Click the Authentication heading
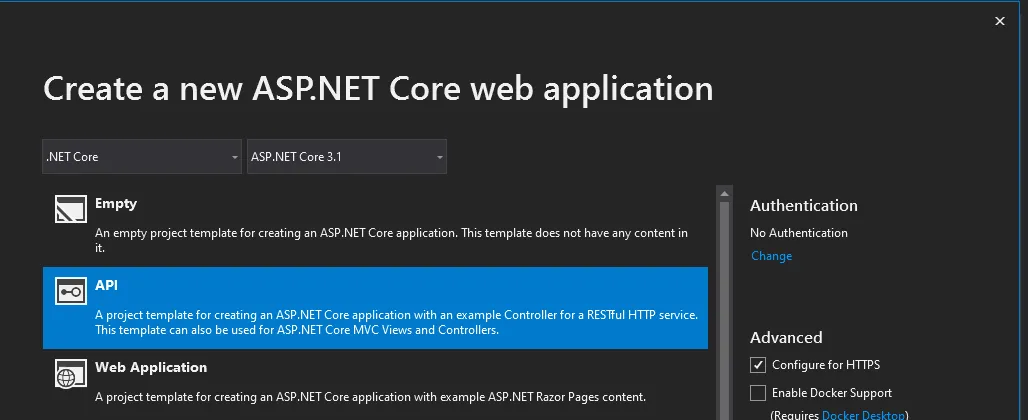This screenshot has width=1028, height=420. (804, 205)
